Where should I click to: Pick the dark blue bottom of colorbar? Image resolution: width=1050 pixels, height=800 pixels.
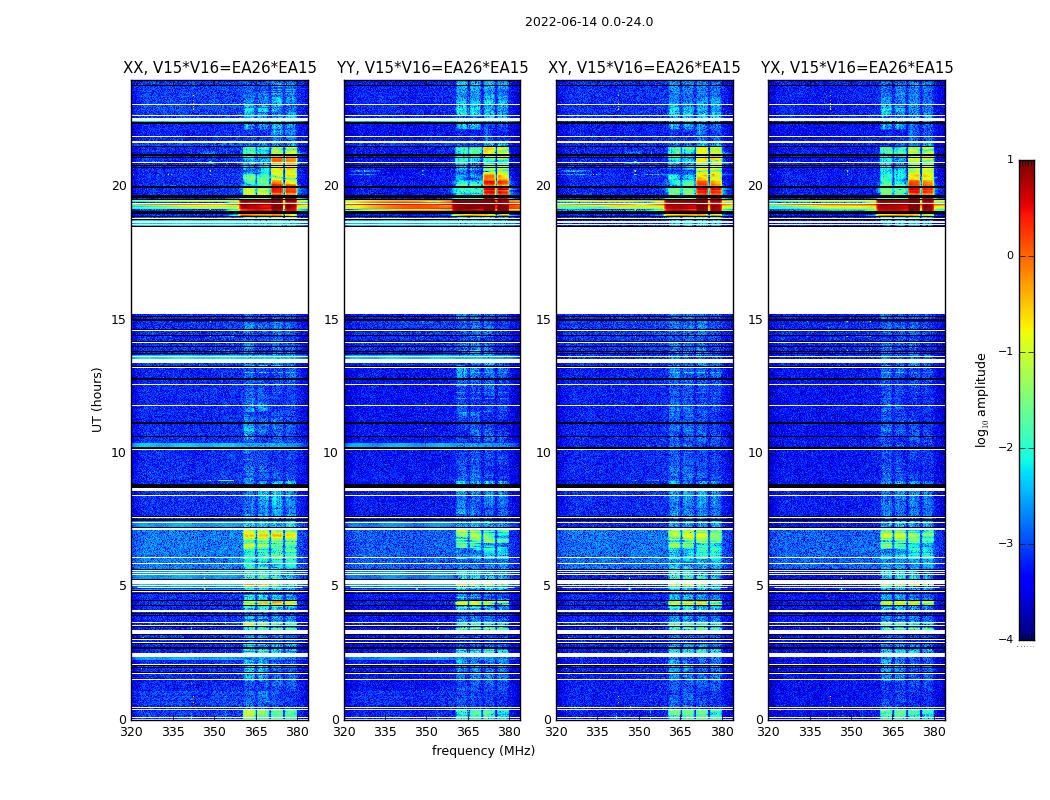point(1026,633)
